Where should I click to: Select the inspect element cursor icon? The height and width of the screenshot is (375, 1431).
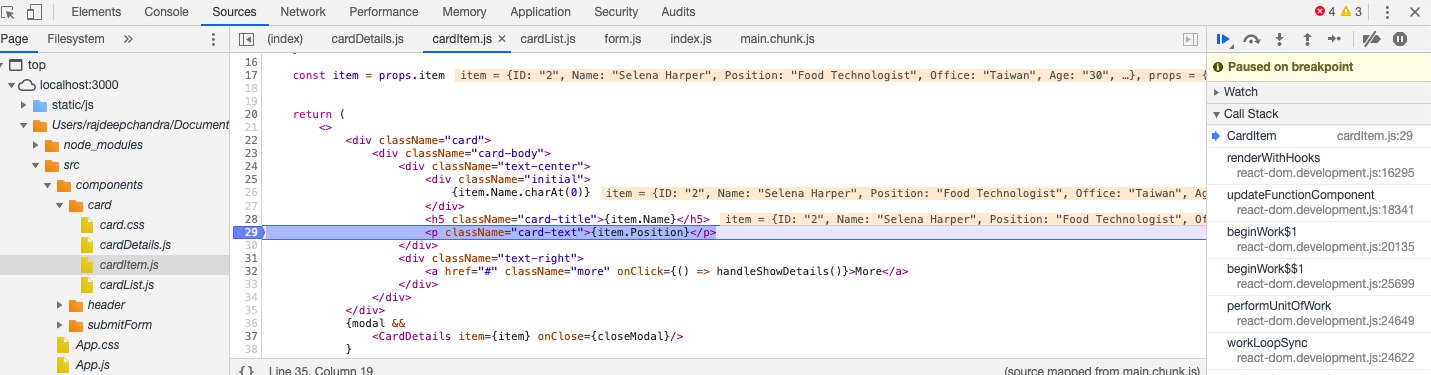coord(9,12)
